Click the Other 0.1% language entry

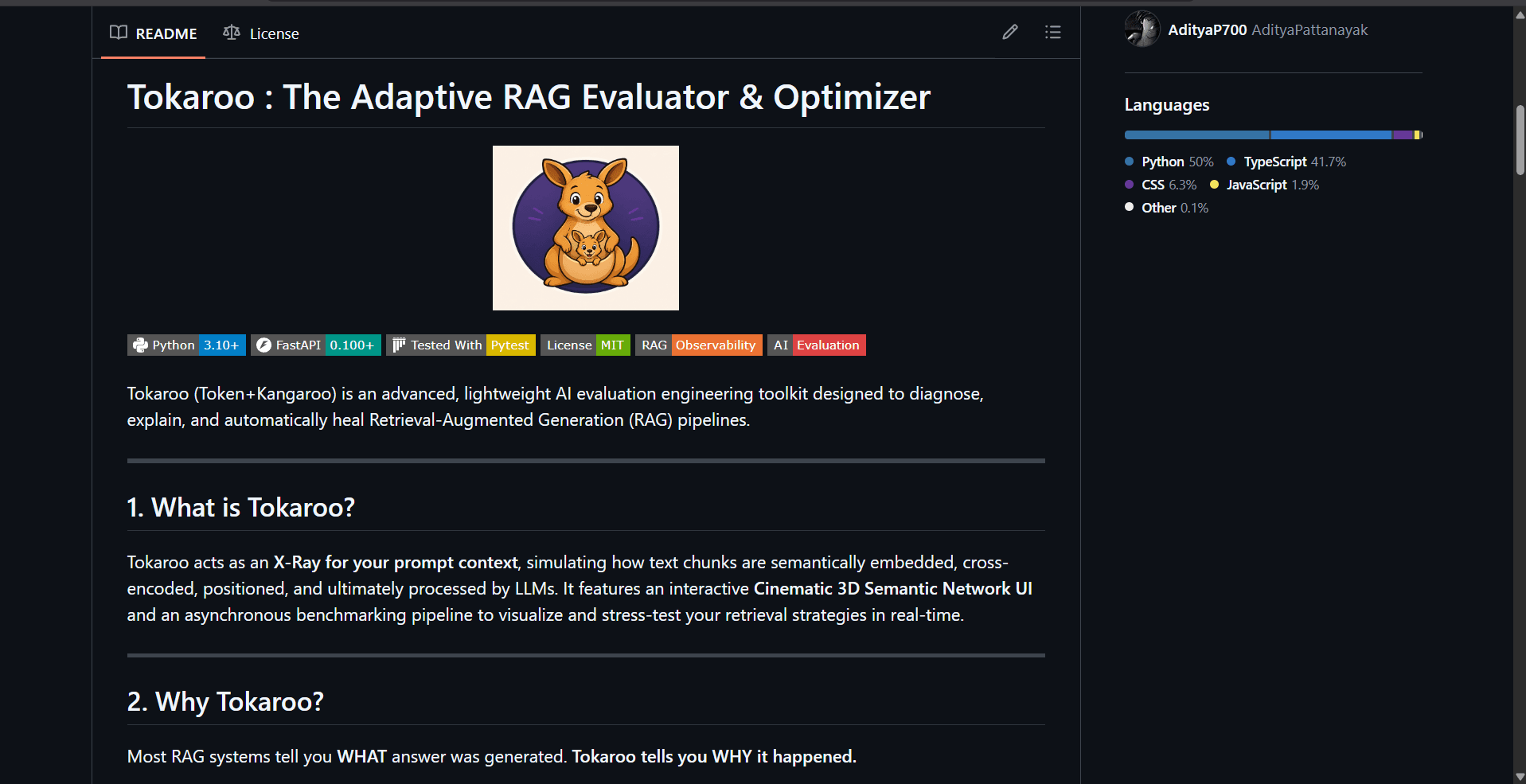click(1166, 208)
